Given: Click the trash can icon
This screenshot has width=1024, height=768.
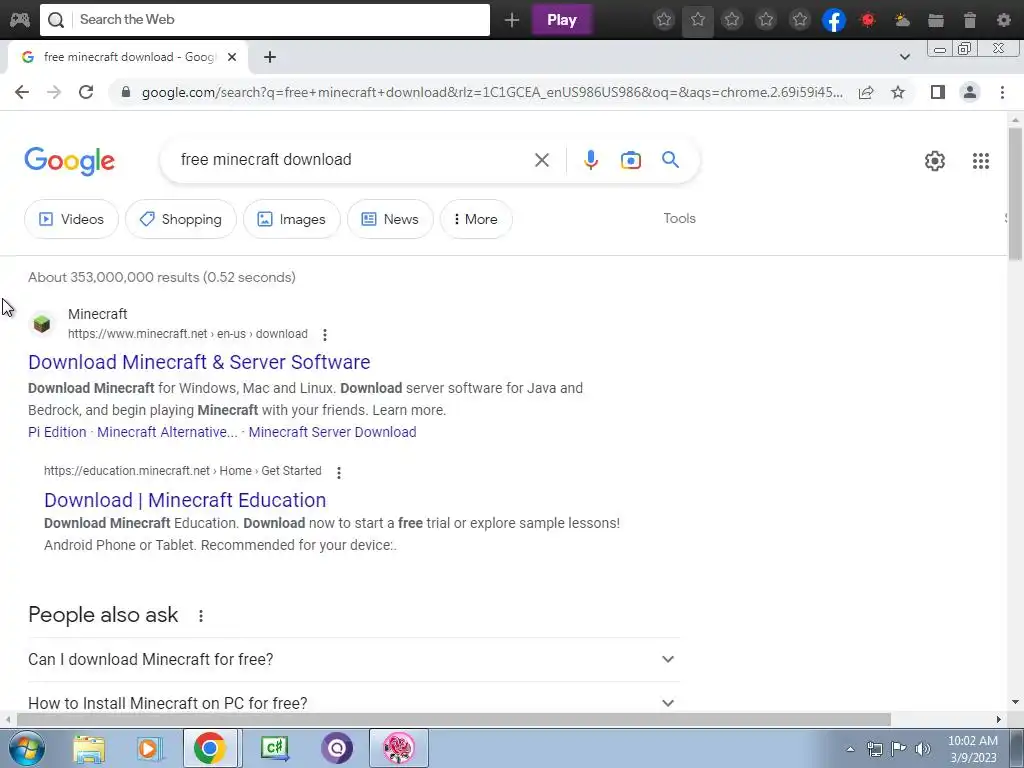Looking at the screenshot, I should tap(970, 20).
